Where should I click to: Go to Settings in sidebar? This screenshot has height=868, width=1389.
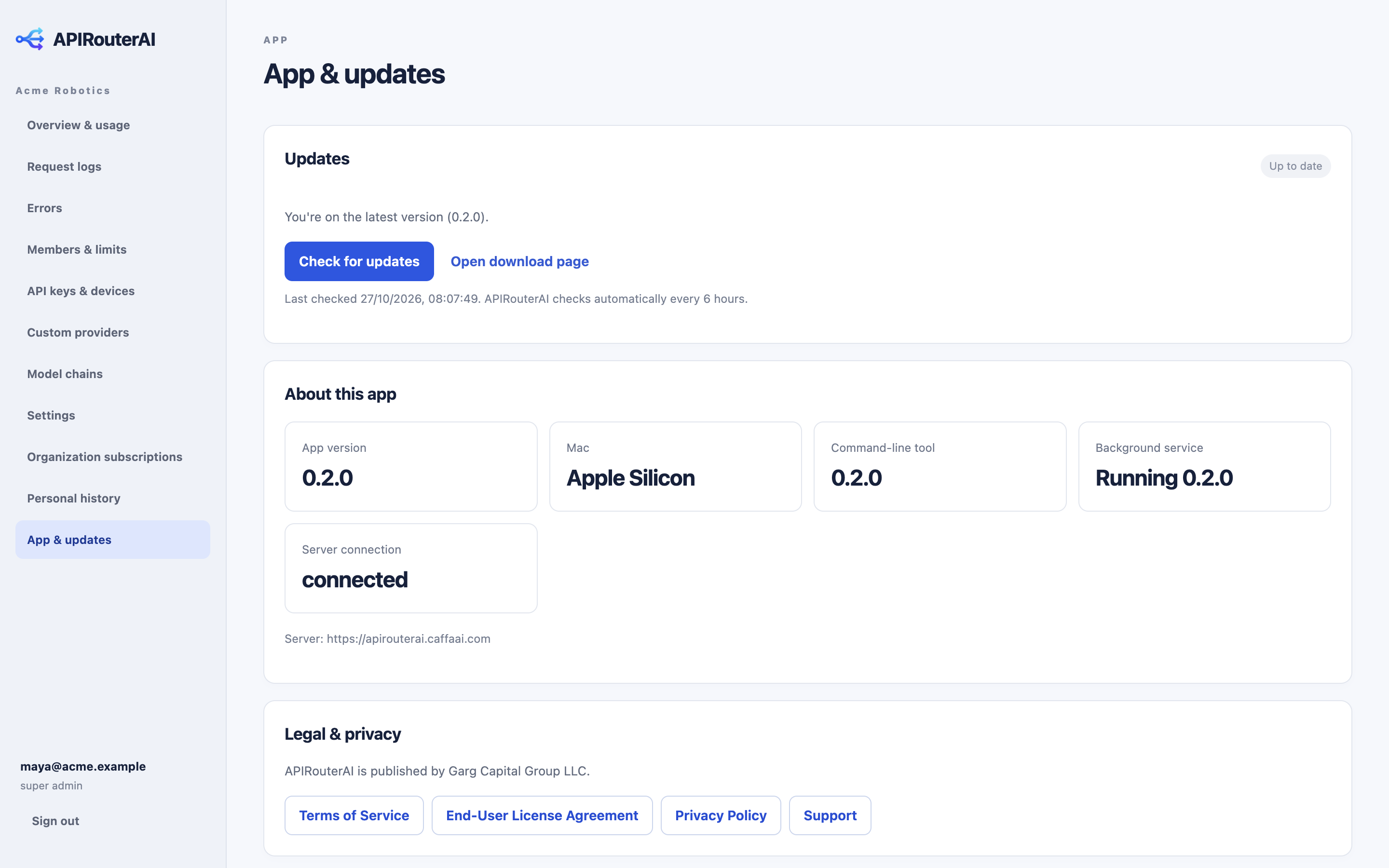112,415
